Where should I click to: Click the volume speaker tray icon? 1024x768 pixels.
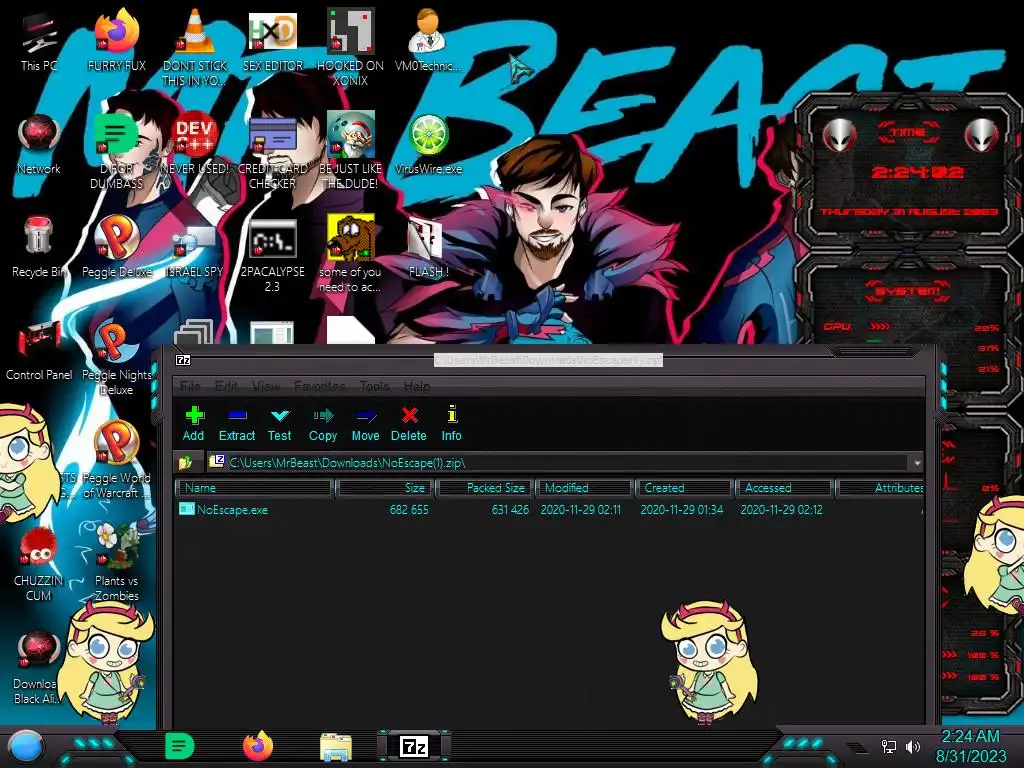912,746
